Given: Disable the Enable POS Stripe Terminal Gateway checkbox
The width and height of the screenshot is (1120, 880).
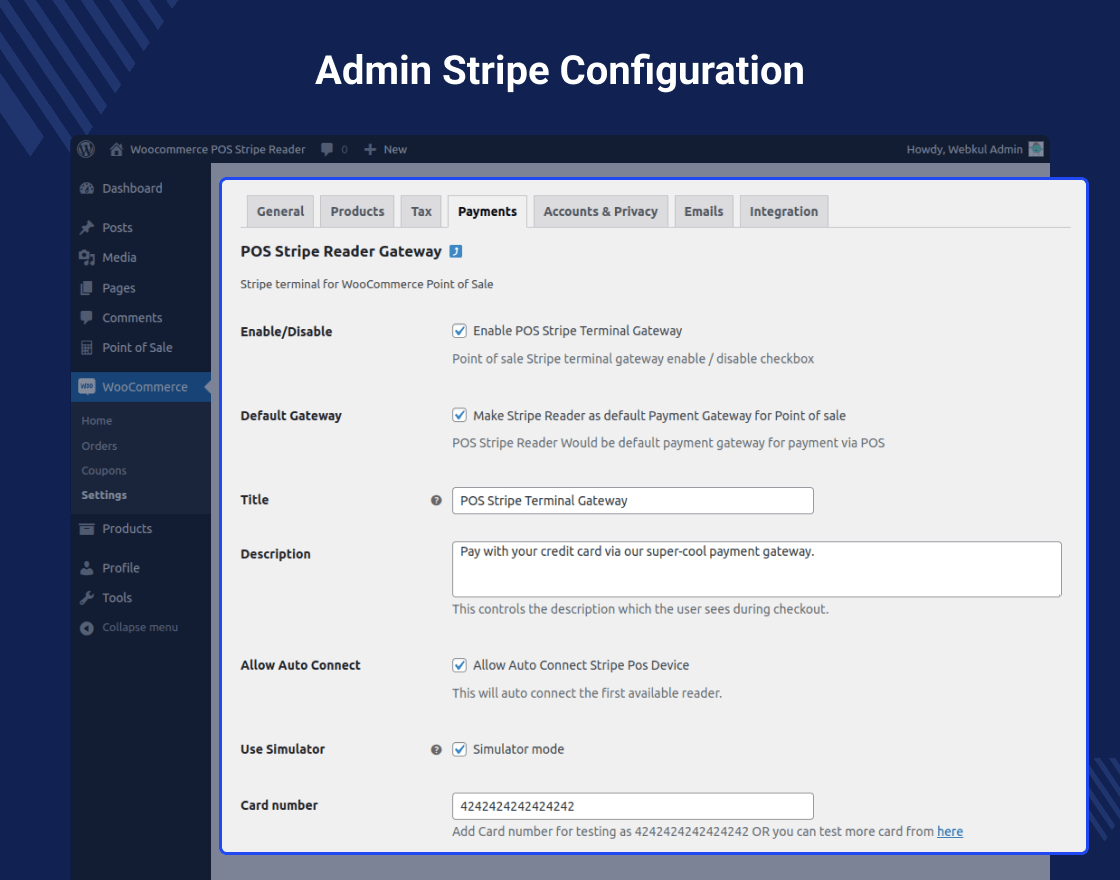Looking at the screenshot, I should [459, 330].
